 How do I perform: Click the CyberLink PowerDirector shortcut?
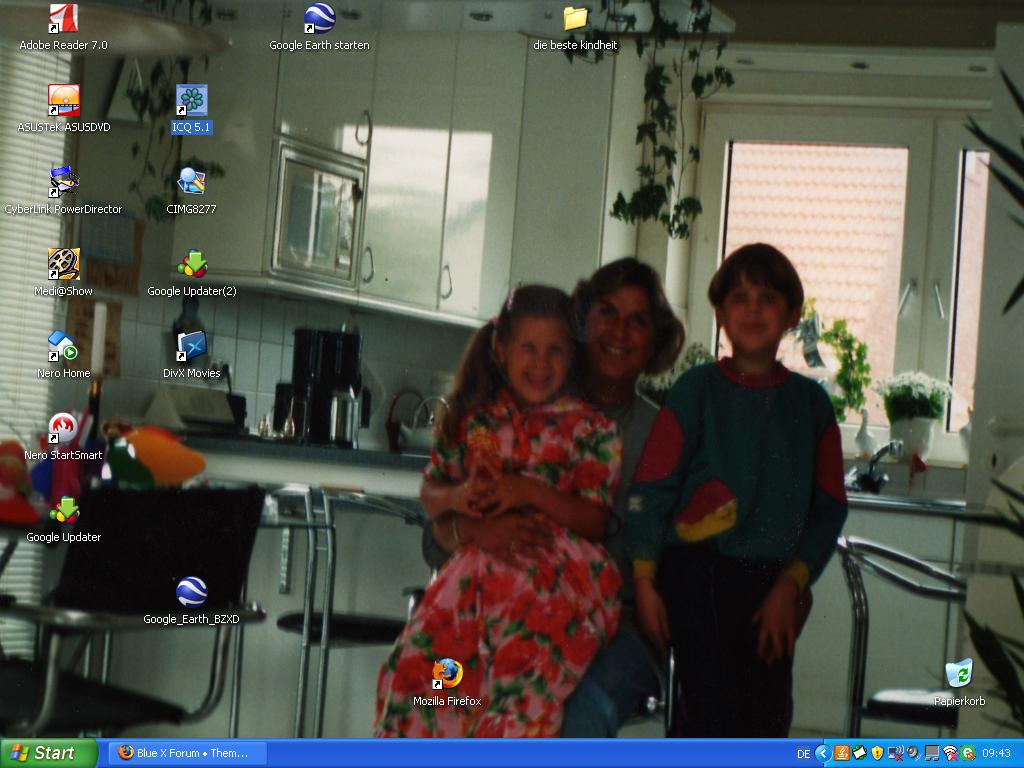(63, 183)
